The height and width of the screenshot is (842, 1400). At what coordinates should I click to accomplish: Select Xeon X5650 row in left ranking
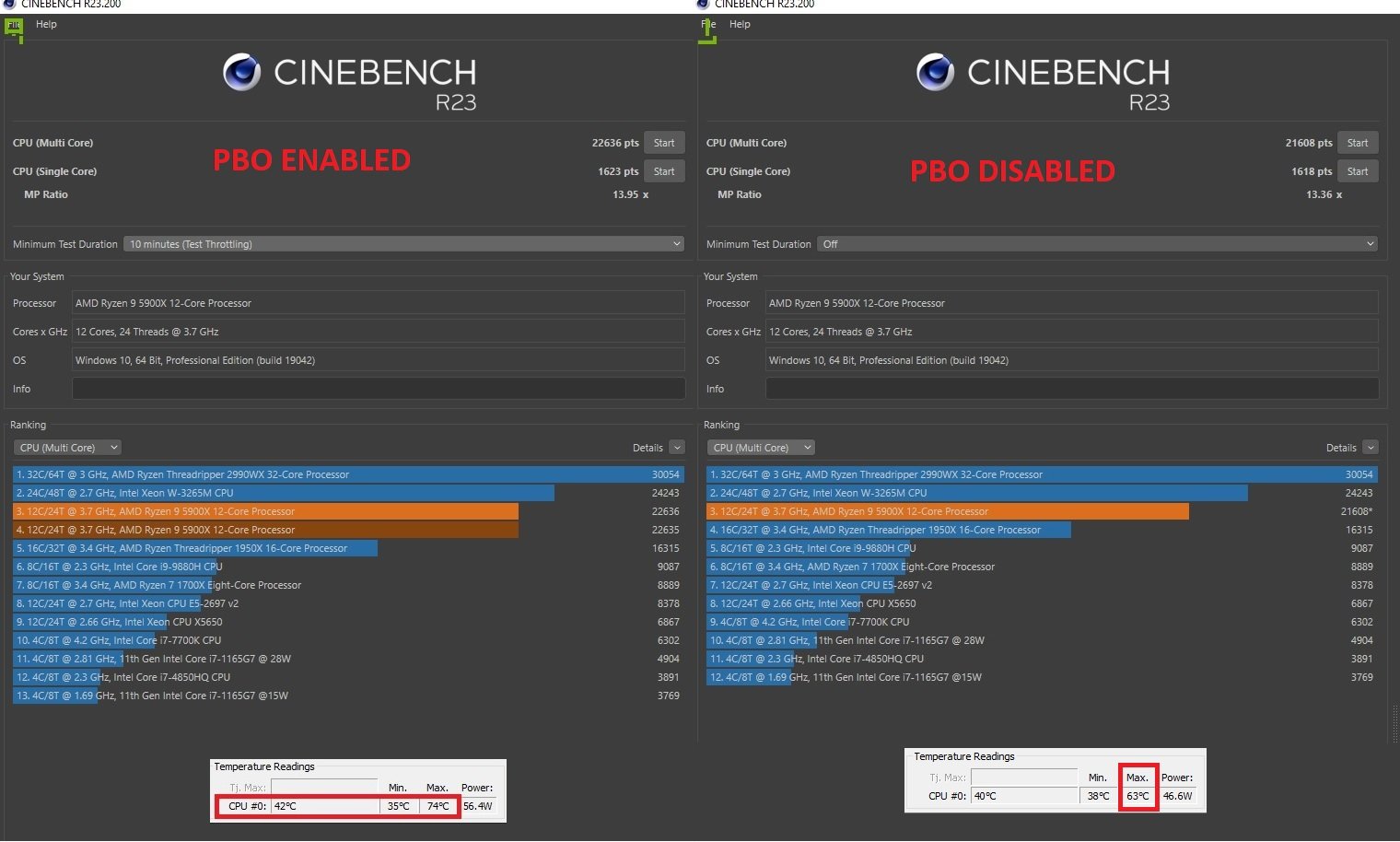(x=348, y=622)
